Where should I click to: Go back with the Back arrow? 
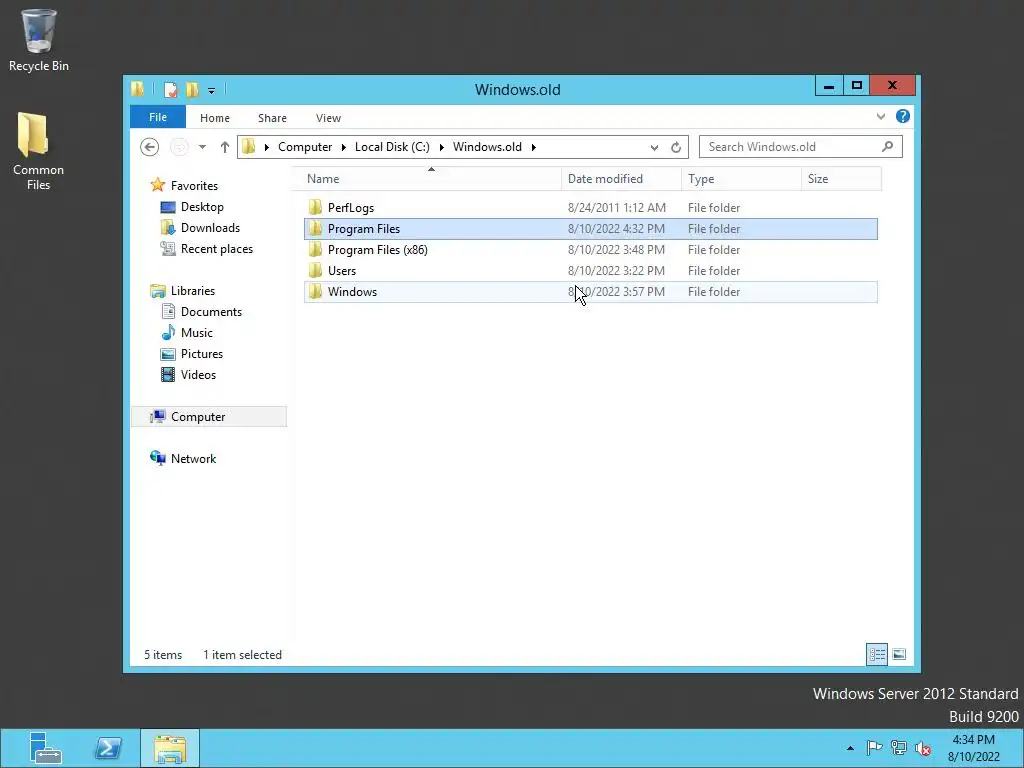coord(150,147)
